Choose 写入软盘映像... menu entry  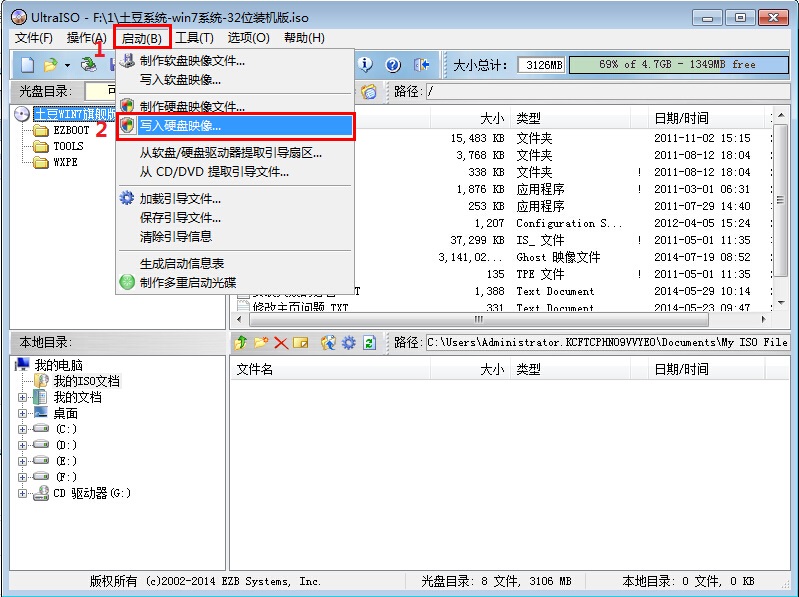point(235,79)
